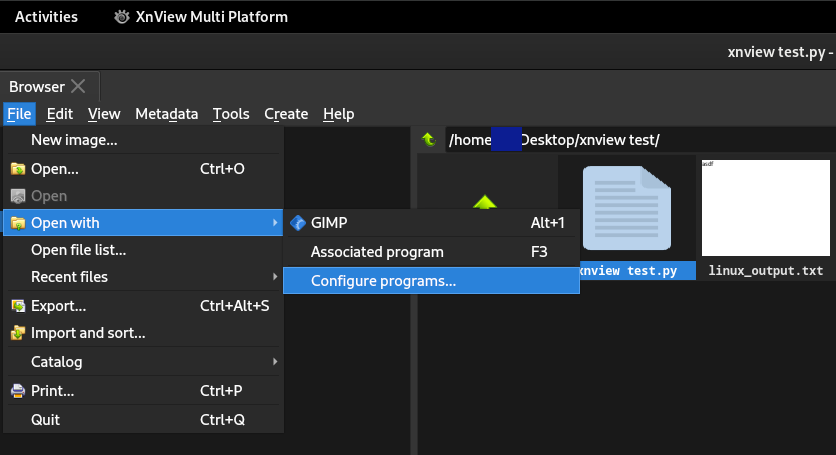Select Configure programs... option
Screen dimensions: 836x455
point(431,281)
